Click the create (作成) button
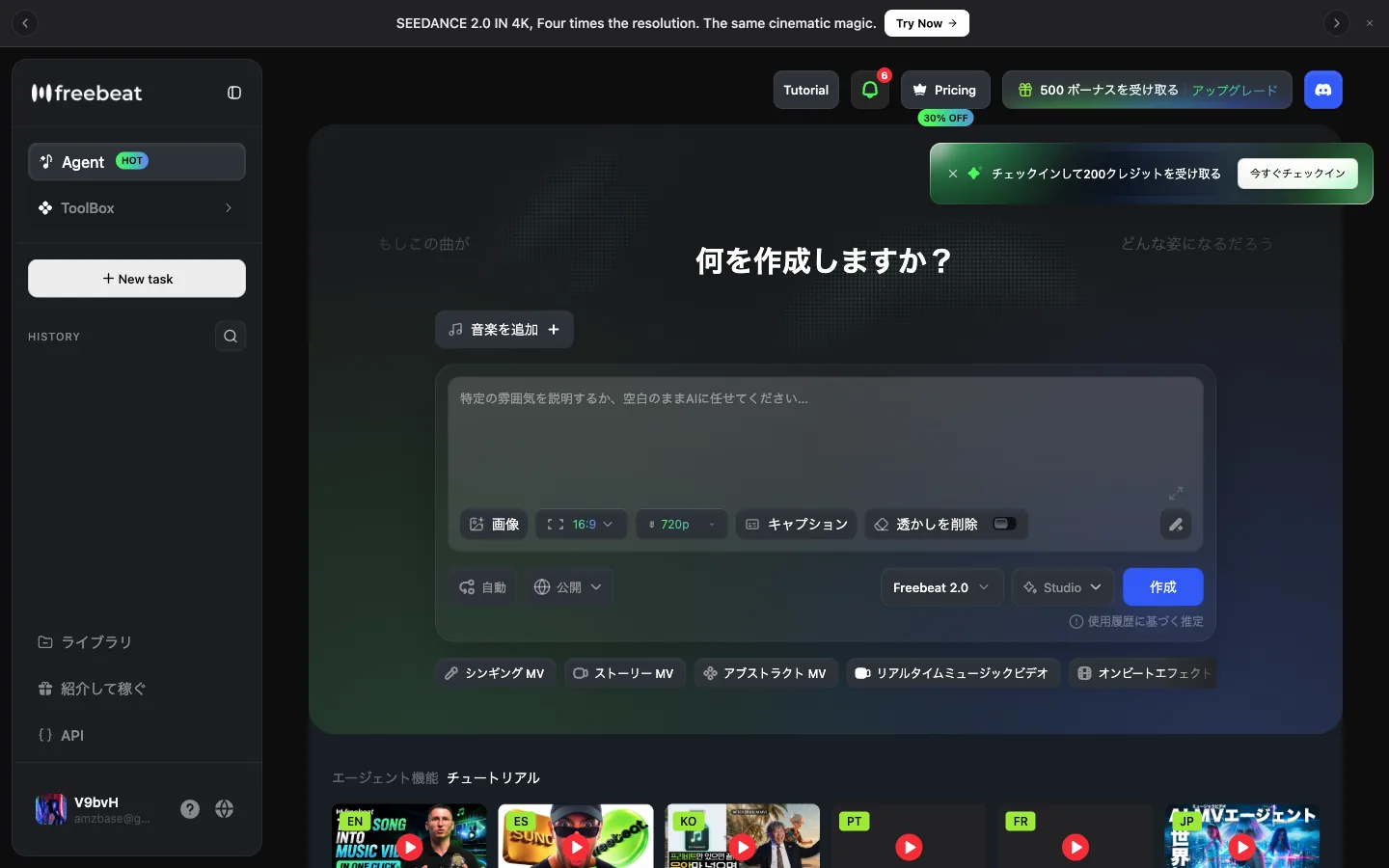Image resolution: width=1389 pixels, height=868 pixels. (1163, 587)
